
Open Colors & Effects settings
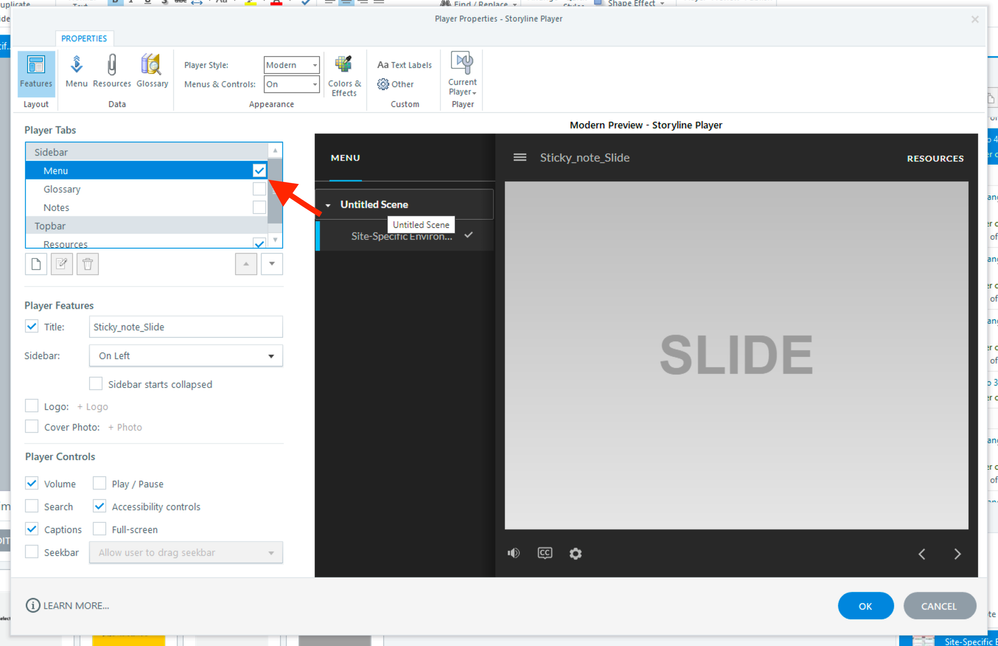[344, 76]
